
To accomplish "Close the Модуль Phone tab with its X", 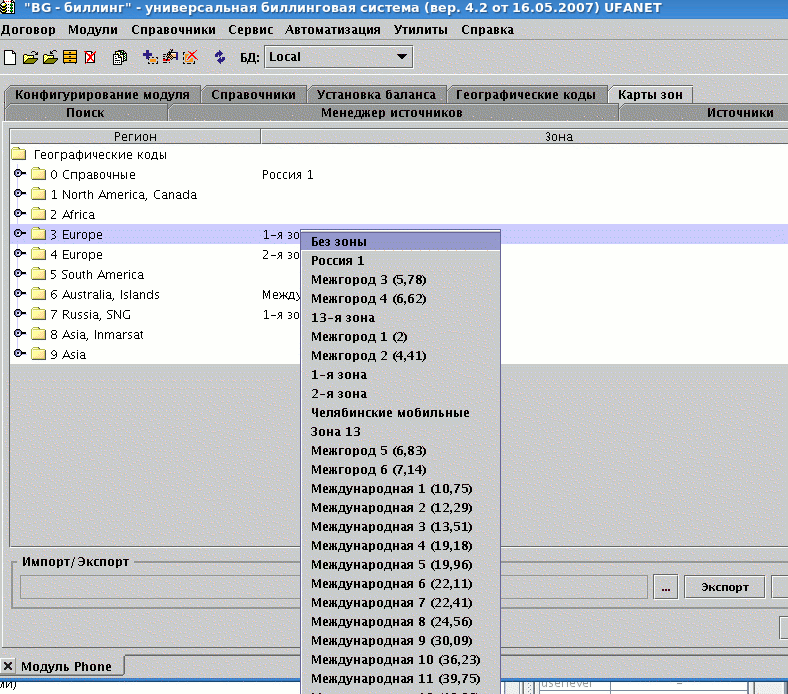I will [9, 666].
